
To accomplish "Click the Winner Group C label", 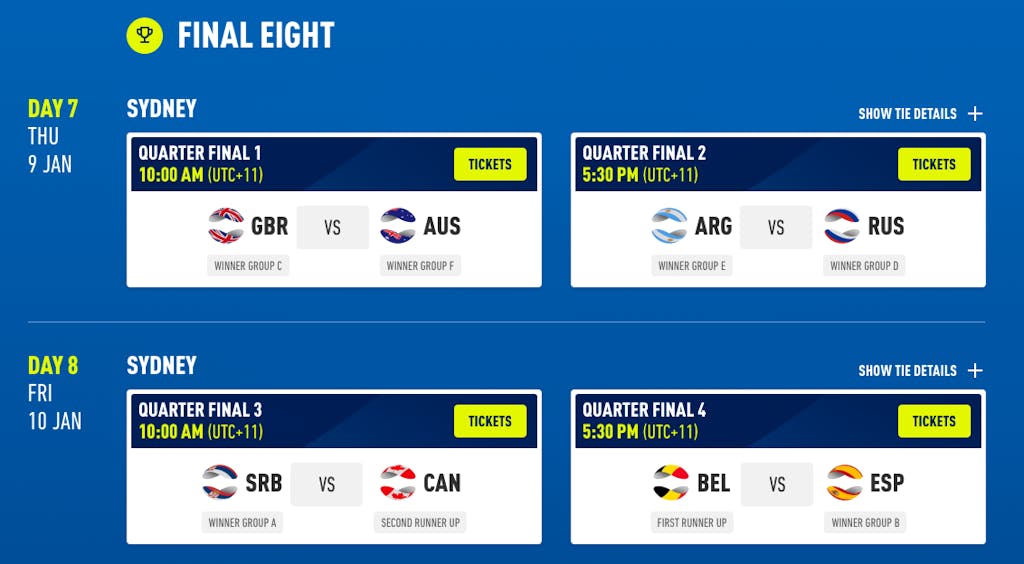I will [x=248, y=266].
